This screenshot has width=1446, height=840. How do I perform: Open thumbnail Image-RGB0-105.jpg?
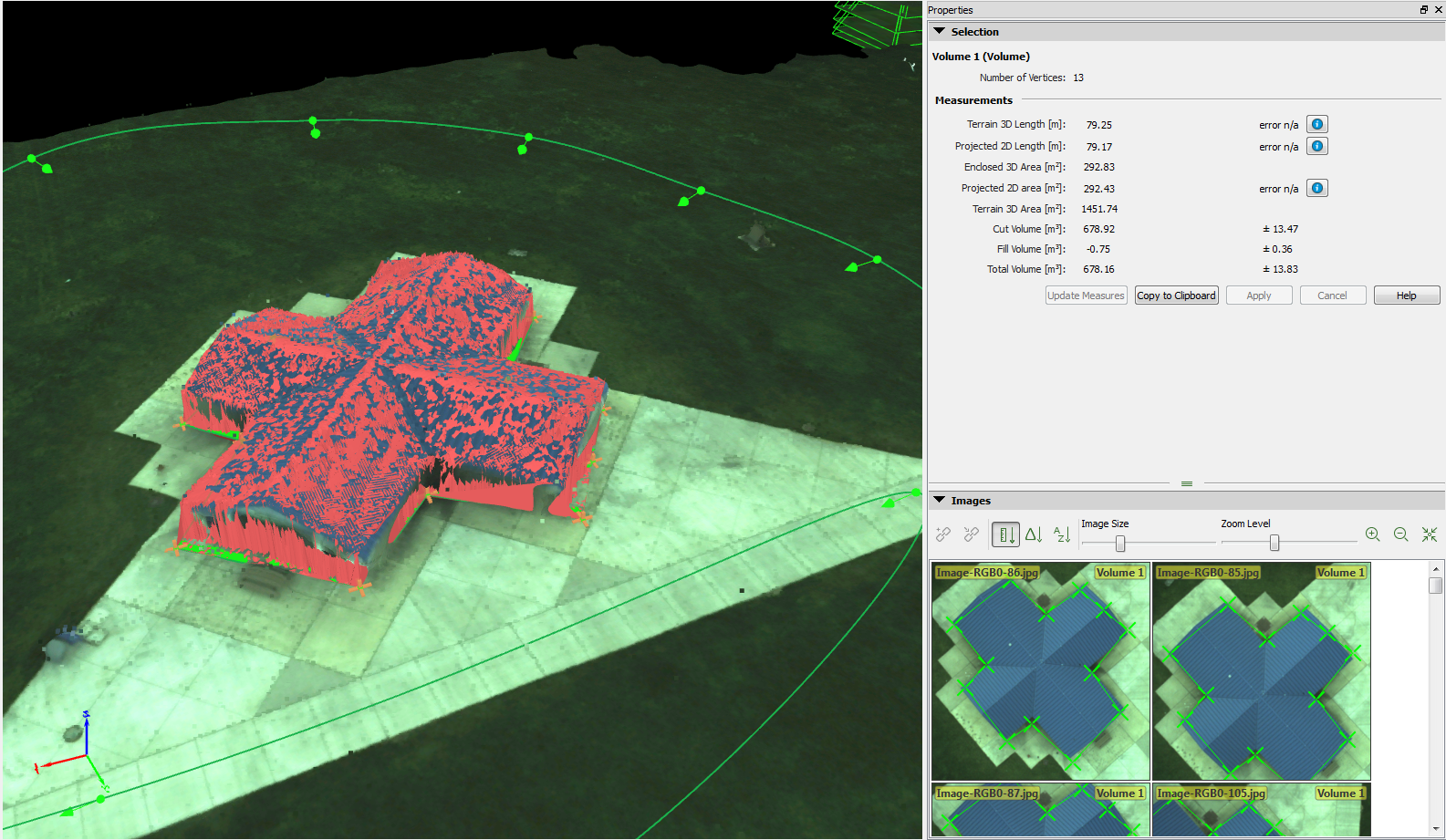1262,810
